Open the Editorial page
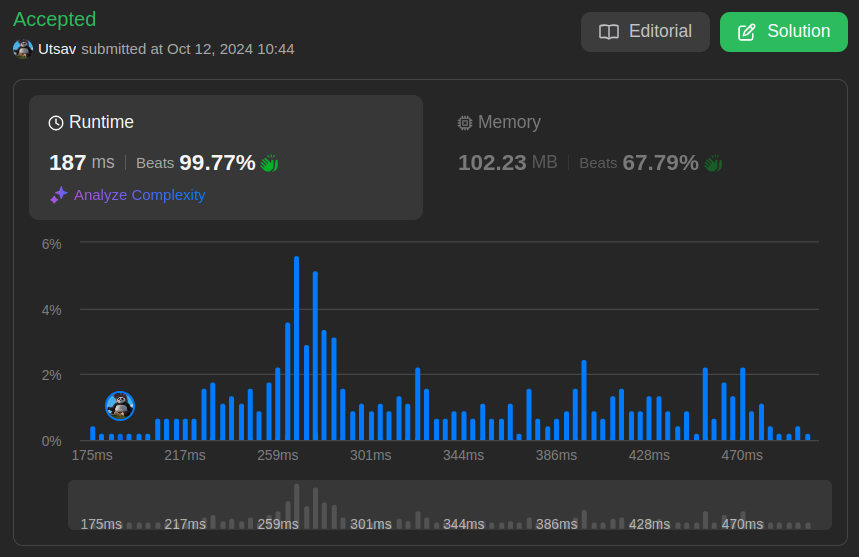This screenshot has width=859, height=557. 645,32
